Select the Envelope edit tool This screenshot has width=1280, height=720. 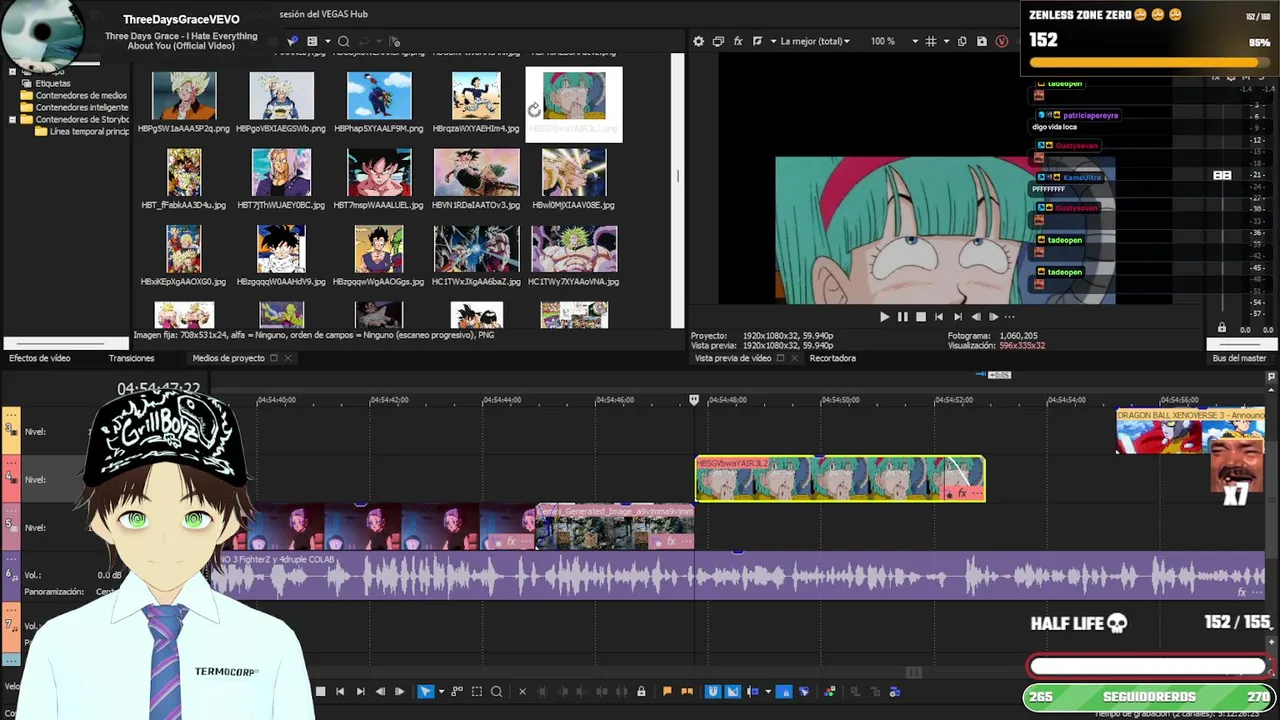[x=458, y=691]
